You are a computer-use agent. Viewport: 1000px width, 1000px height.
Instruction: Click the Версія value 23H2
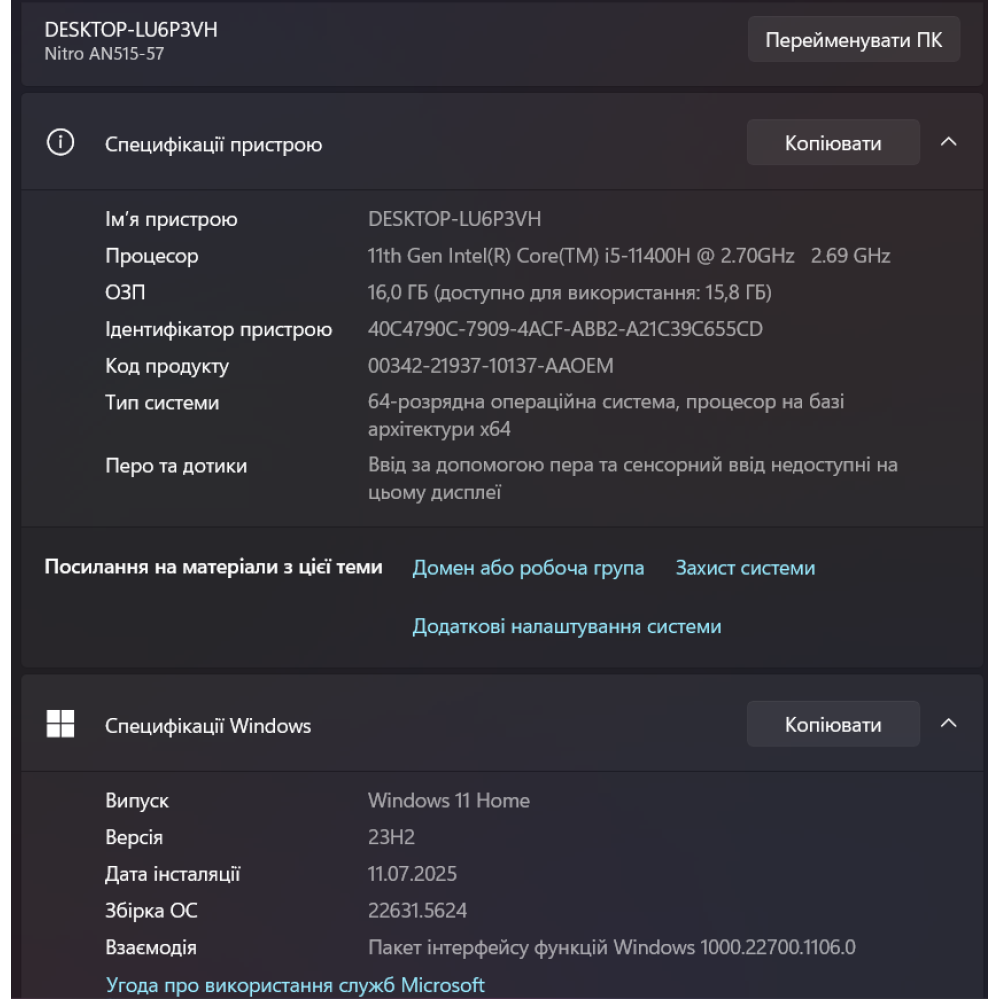click(x=391, y=837)
